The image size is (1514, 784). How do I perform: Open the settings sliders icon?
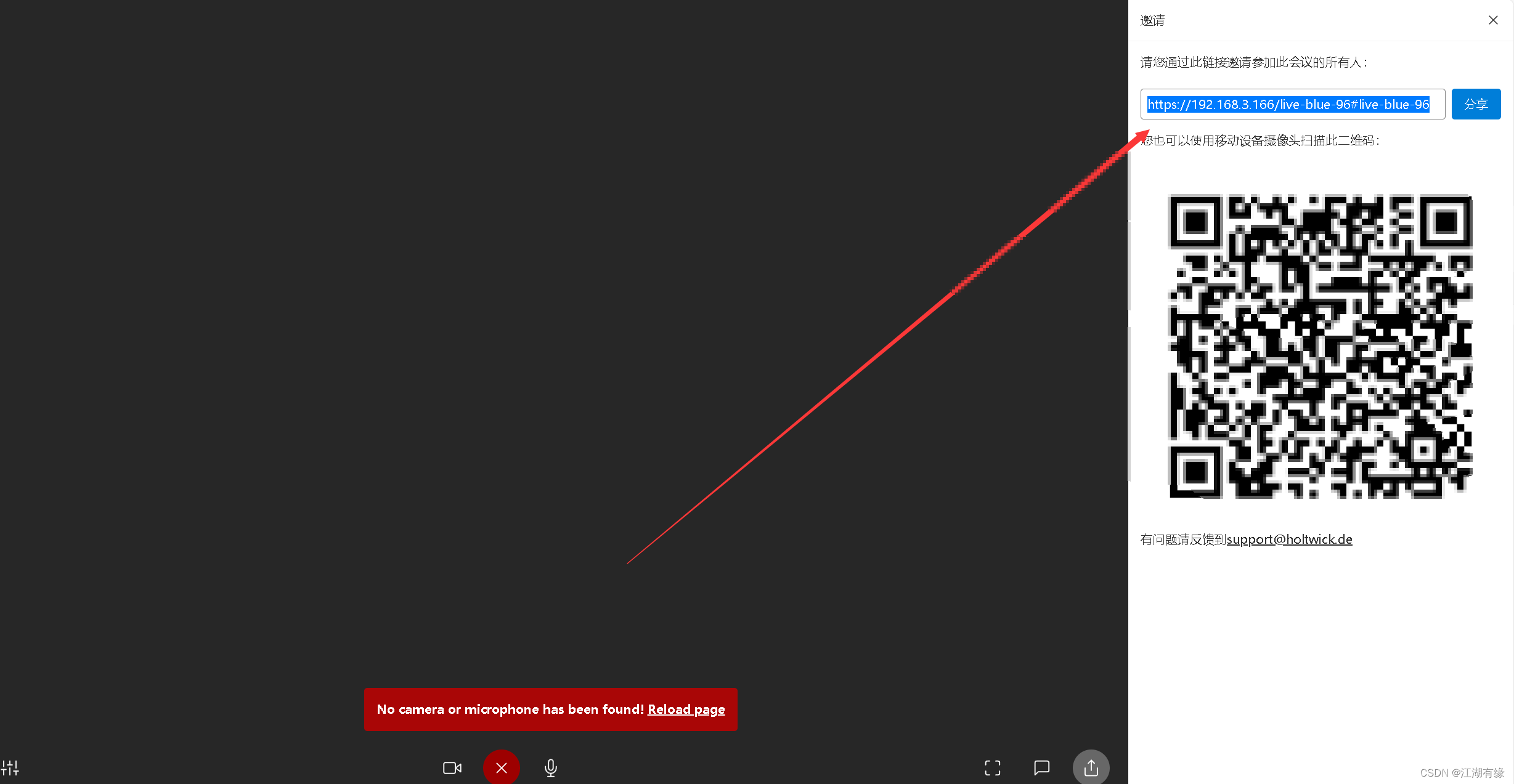click(10, 767)
